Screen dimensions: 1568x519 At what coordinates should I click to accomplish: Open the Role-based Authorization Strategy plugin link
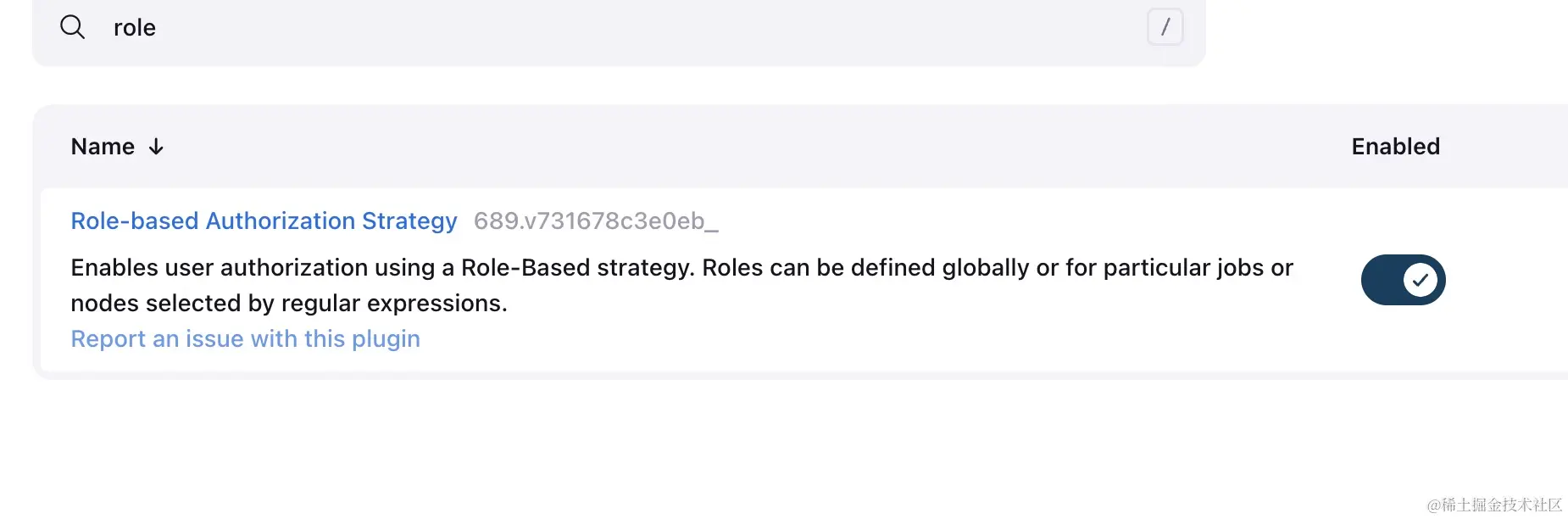click(x=264, y=220)
